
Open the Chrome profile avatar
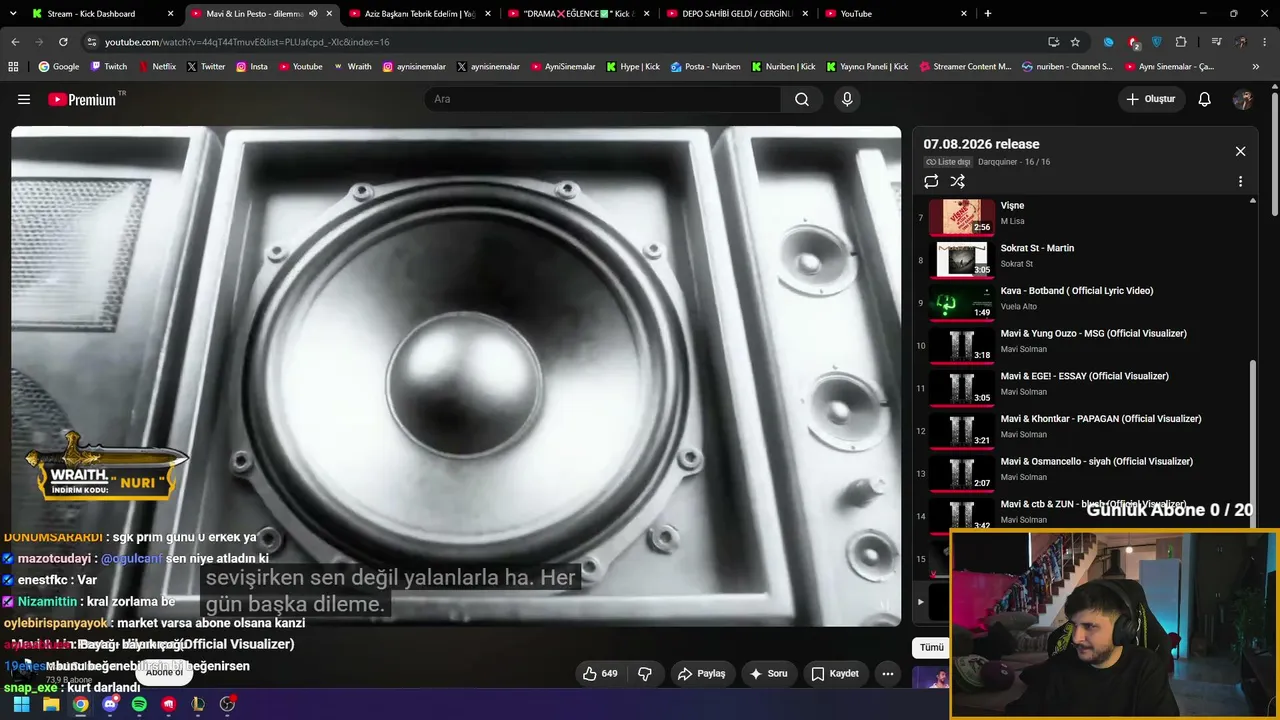click(1241, 42)
